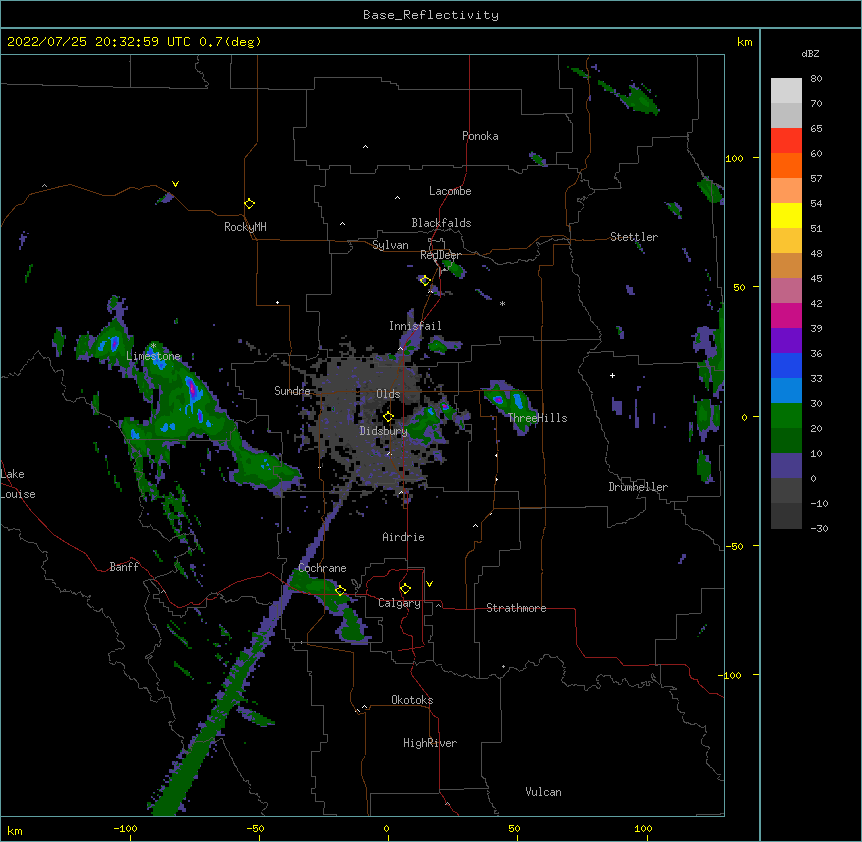Select the Lake Louise label
Screen dimensions: 862x842
coord(18,484)
